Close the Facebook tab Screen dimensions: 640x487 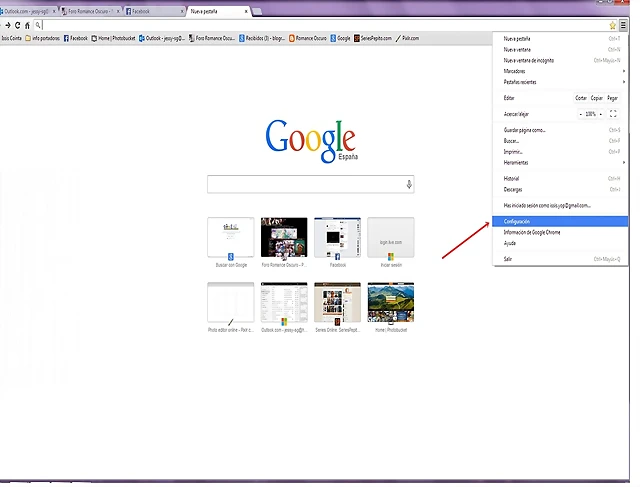click(x=182, y=11)
